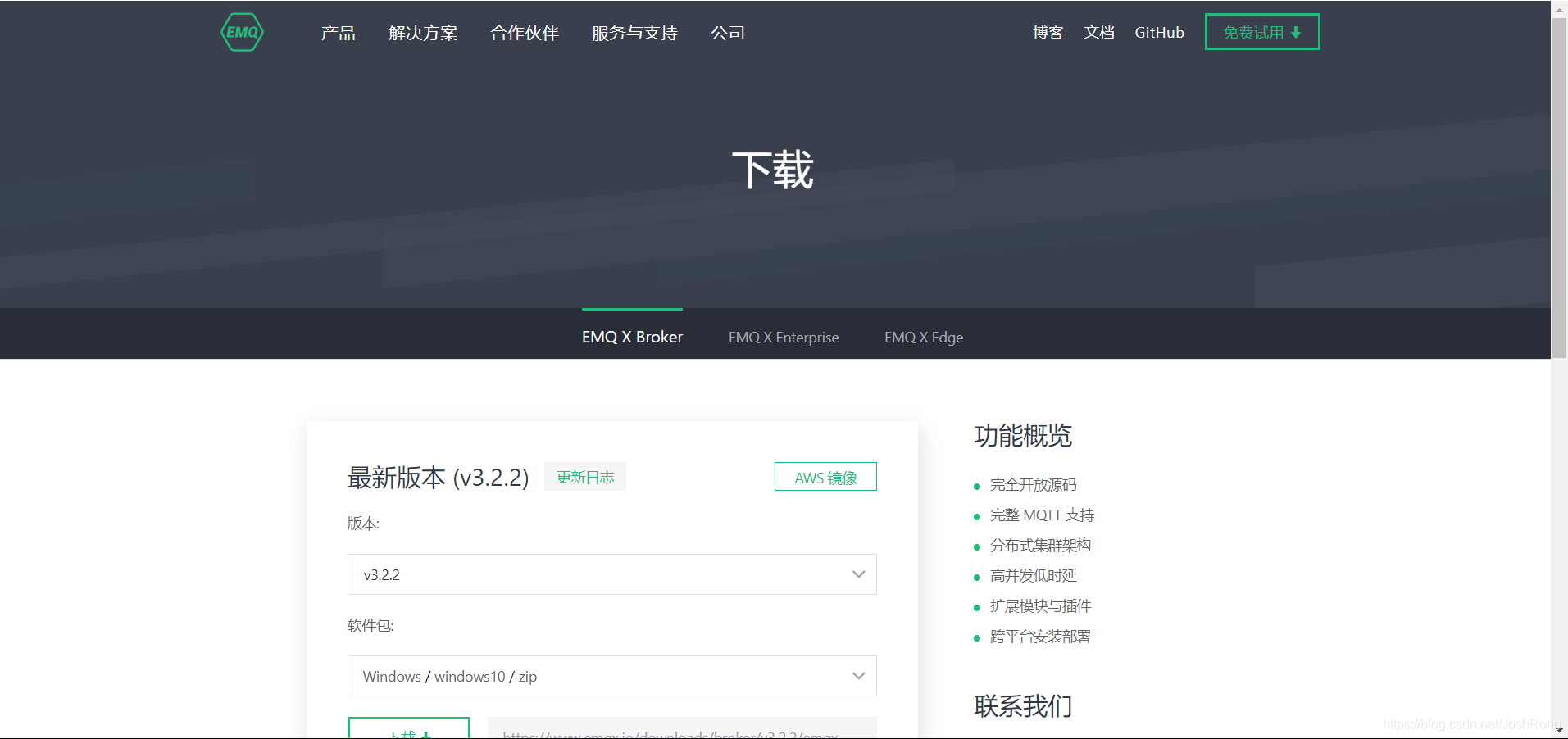Expand the 软件包 Windows / windows10 / zip dropdown
Viewport: 1568px width, 739px height.
pos(612,676)
